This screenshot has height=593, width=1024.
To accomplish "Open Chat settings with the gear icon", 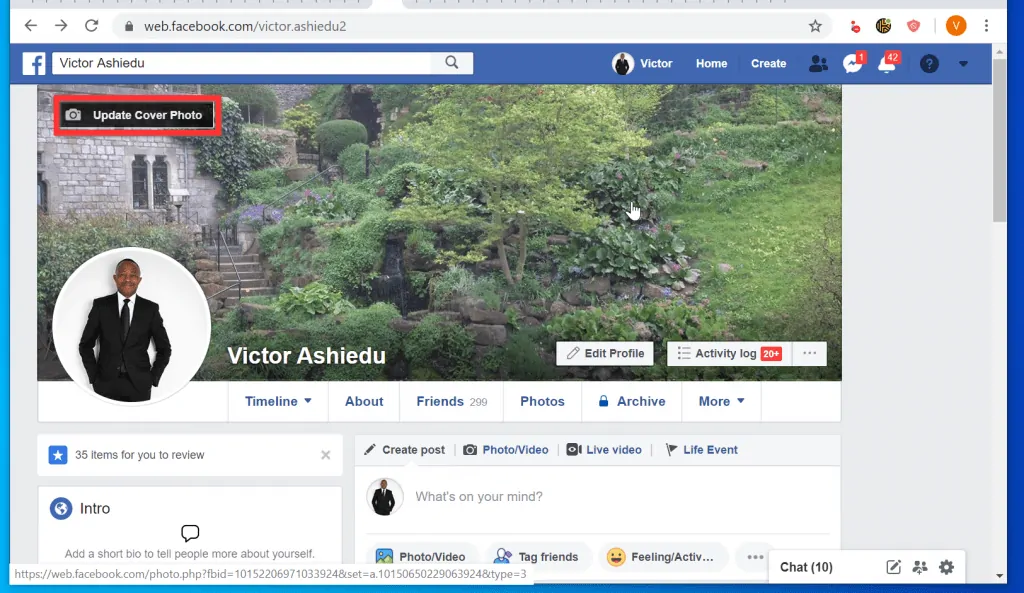I will (x=946, y=567).
